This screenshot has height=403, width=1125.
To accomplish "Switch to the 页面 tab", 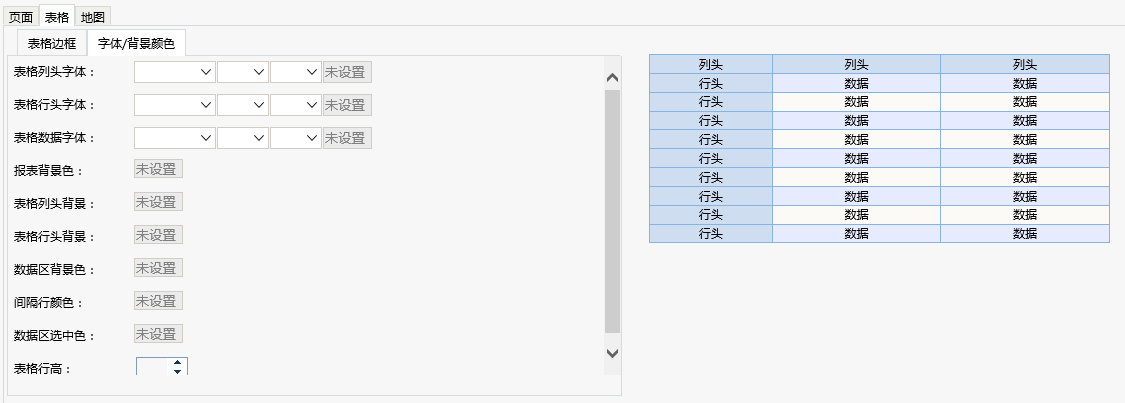I will tap(21, 17).
